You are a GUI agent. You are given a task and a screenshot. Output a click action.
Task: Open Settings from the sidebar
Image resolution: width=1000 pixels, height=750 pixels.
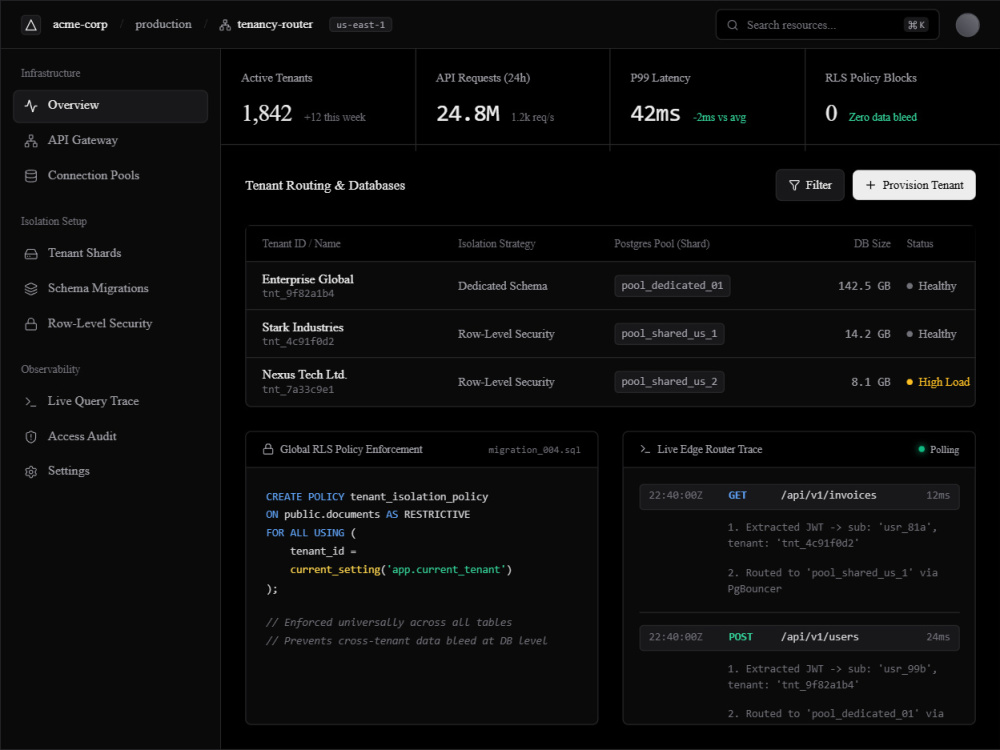click(x=110, y=471)
